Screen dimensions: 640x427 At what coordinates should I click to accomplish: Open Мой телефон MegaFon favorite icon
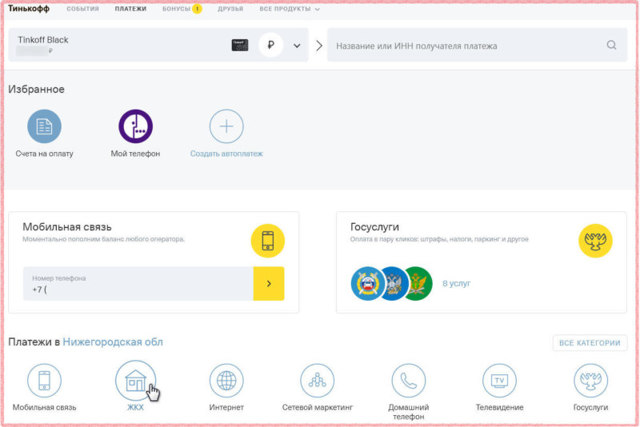[x=136, y=126]
